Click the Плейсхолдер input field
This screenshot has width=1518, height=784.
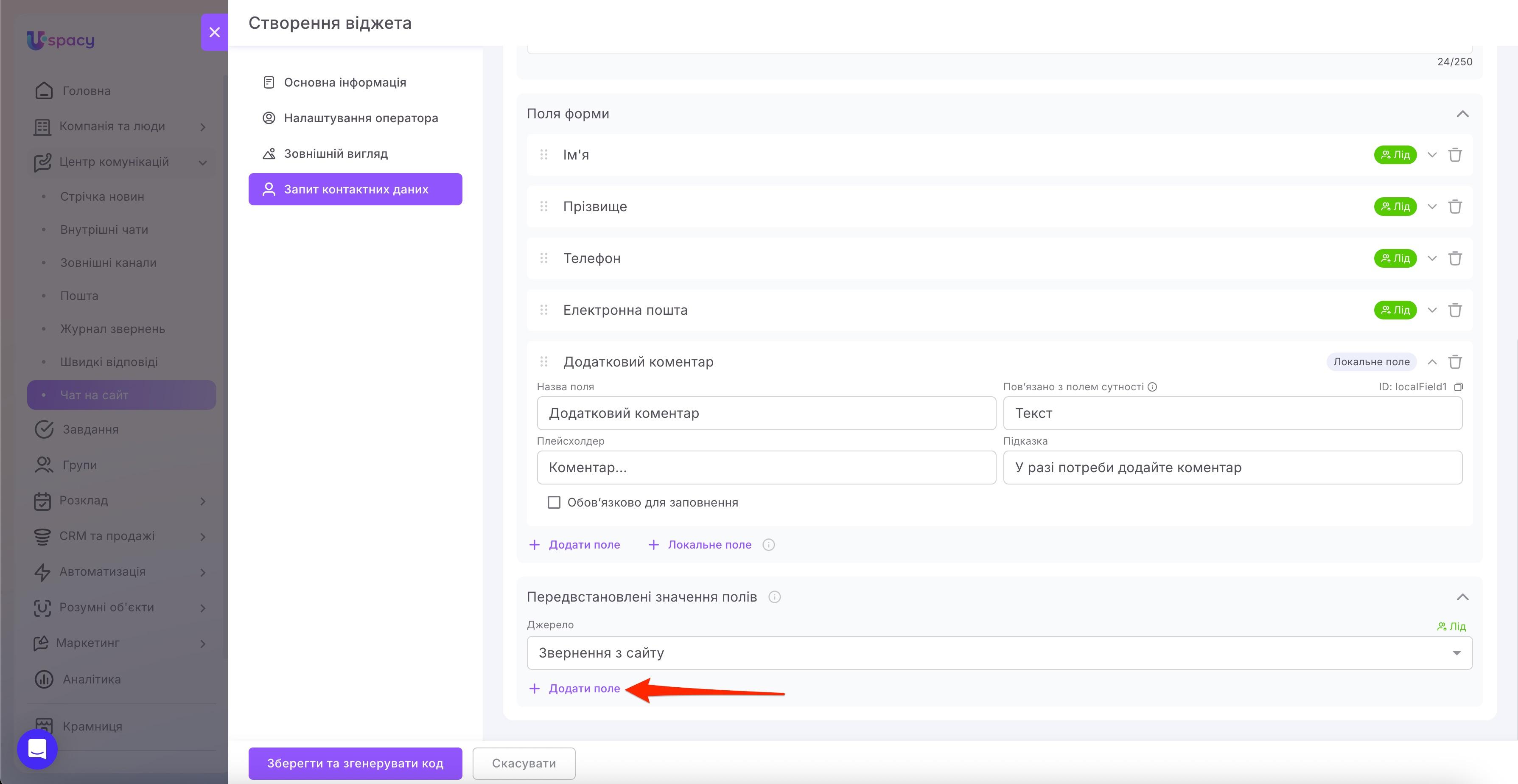pos(766,468)
